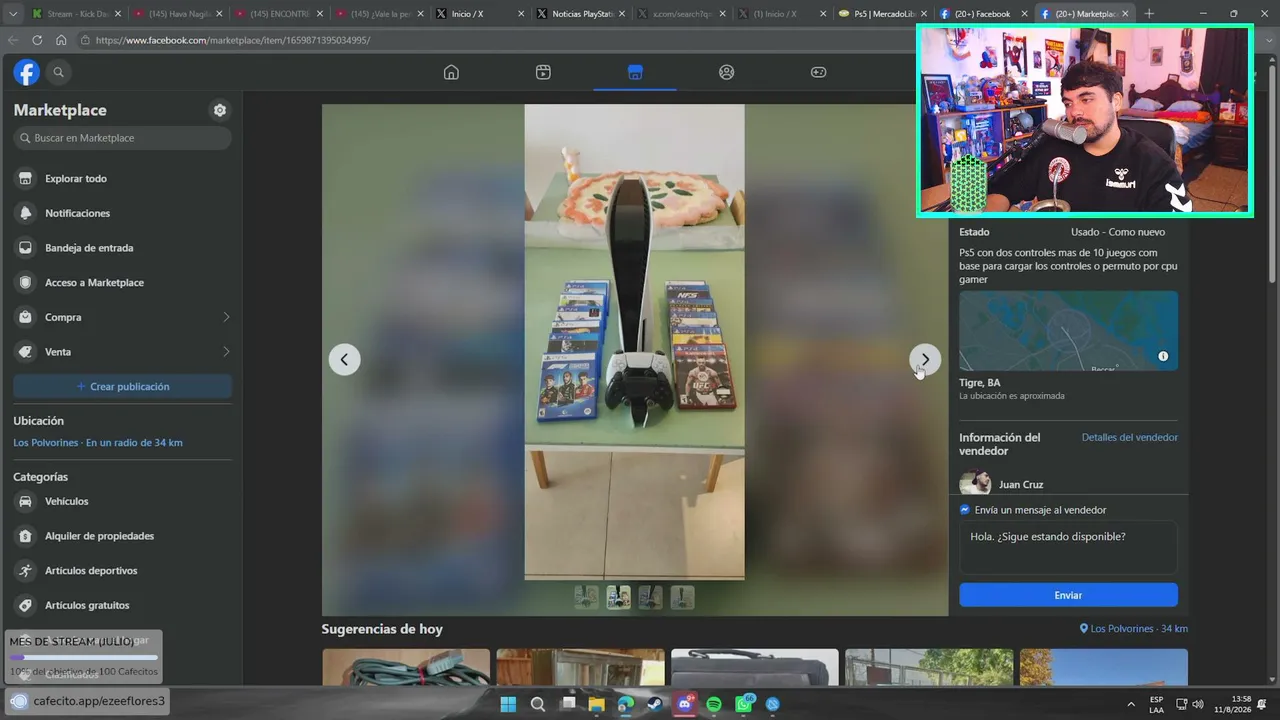Show next listing photo
The image size is (1280, 720).
click(925, 359)
